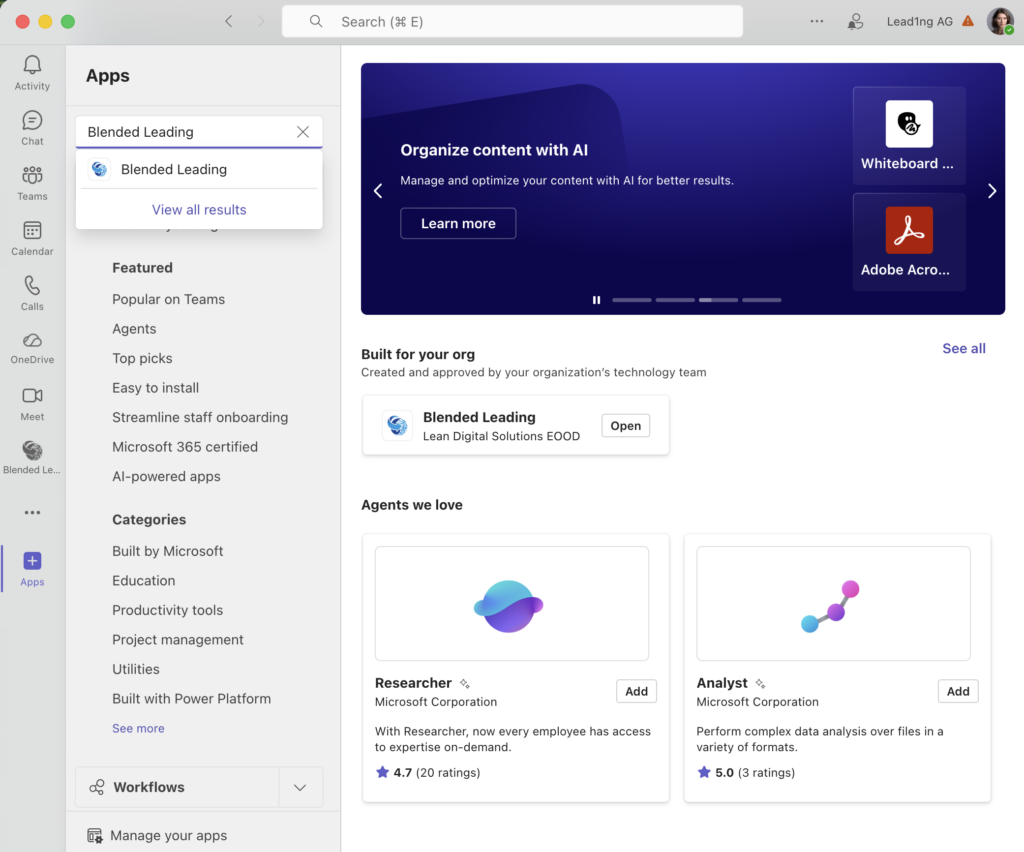1024x852 pixels.
Task: Select Productivity tools category
Action: pyautogui.click(x=167, y=610)
